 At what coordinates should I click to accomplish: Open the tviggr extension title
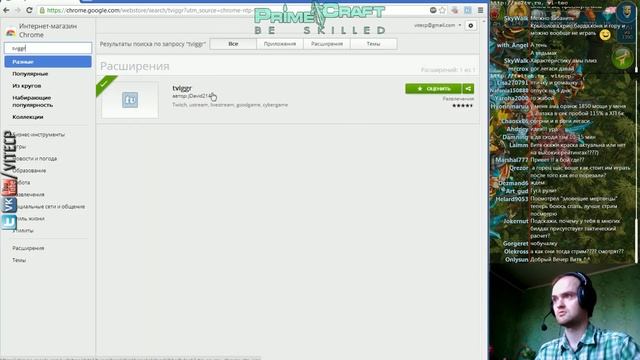tap(182, 88)
